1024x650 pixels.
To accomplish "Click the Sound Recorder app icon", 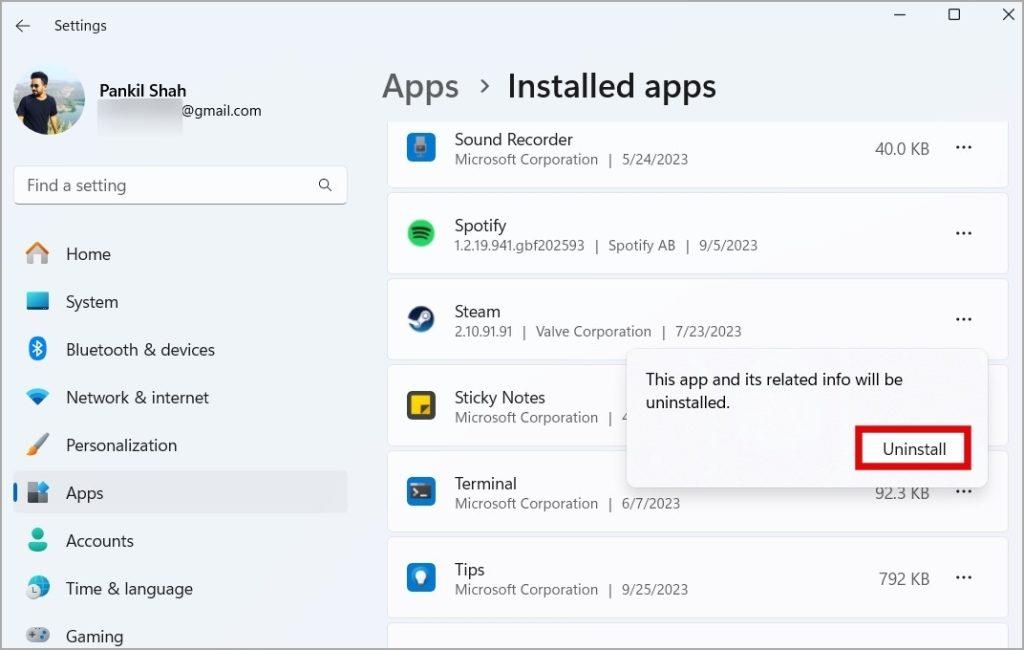I will click(421, 147).
